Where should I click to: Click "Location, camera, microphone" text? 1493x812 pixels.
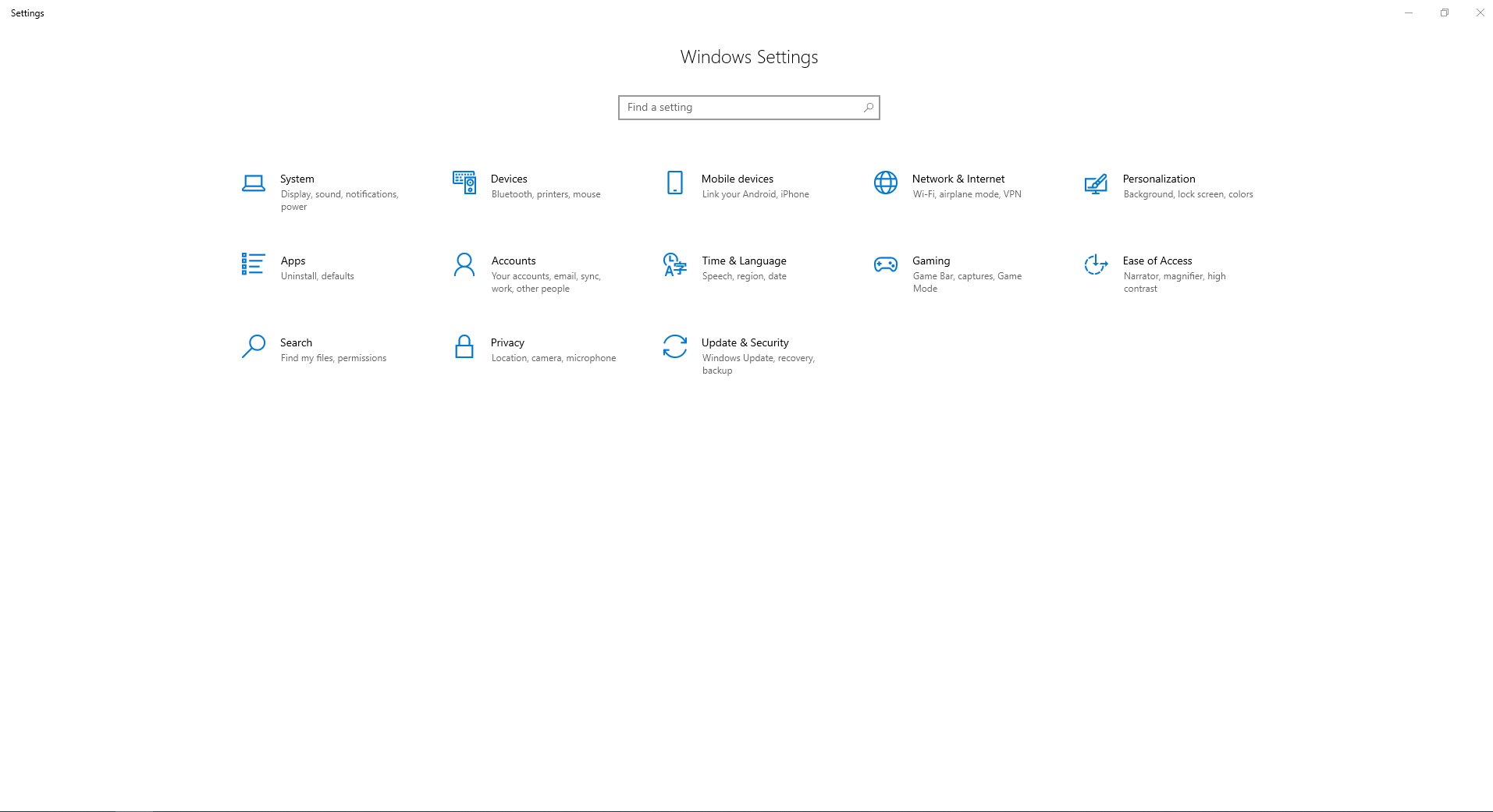click(x=554, y=358)
